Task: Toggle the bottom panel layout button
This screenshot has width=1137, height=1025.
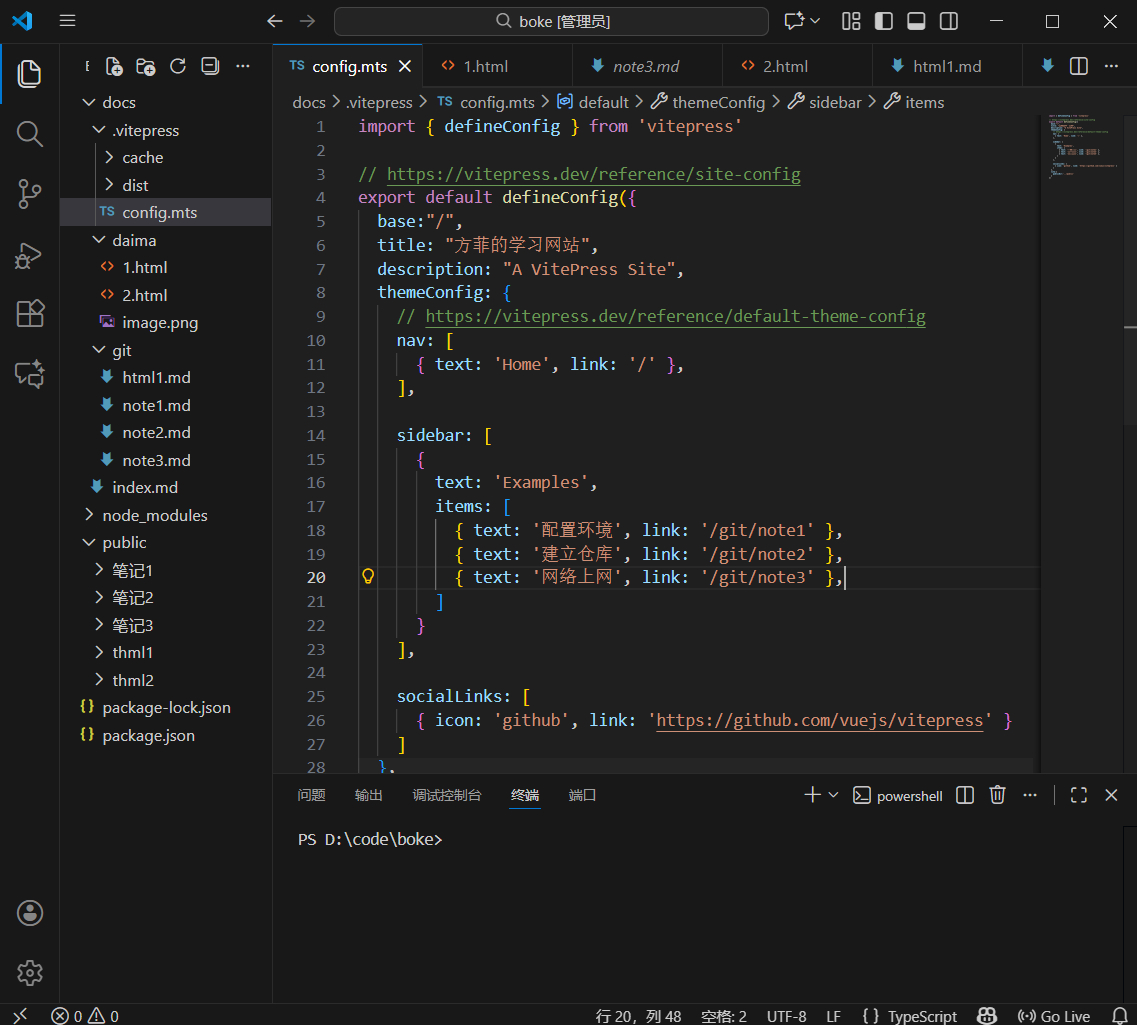Action: [x=916, y=21]
